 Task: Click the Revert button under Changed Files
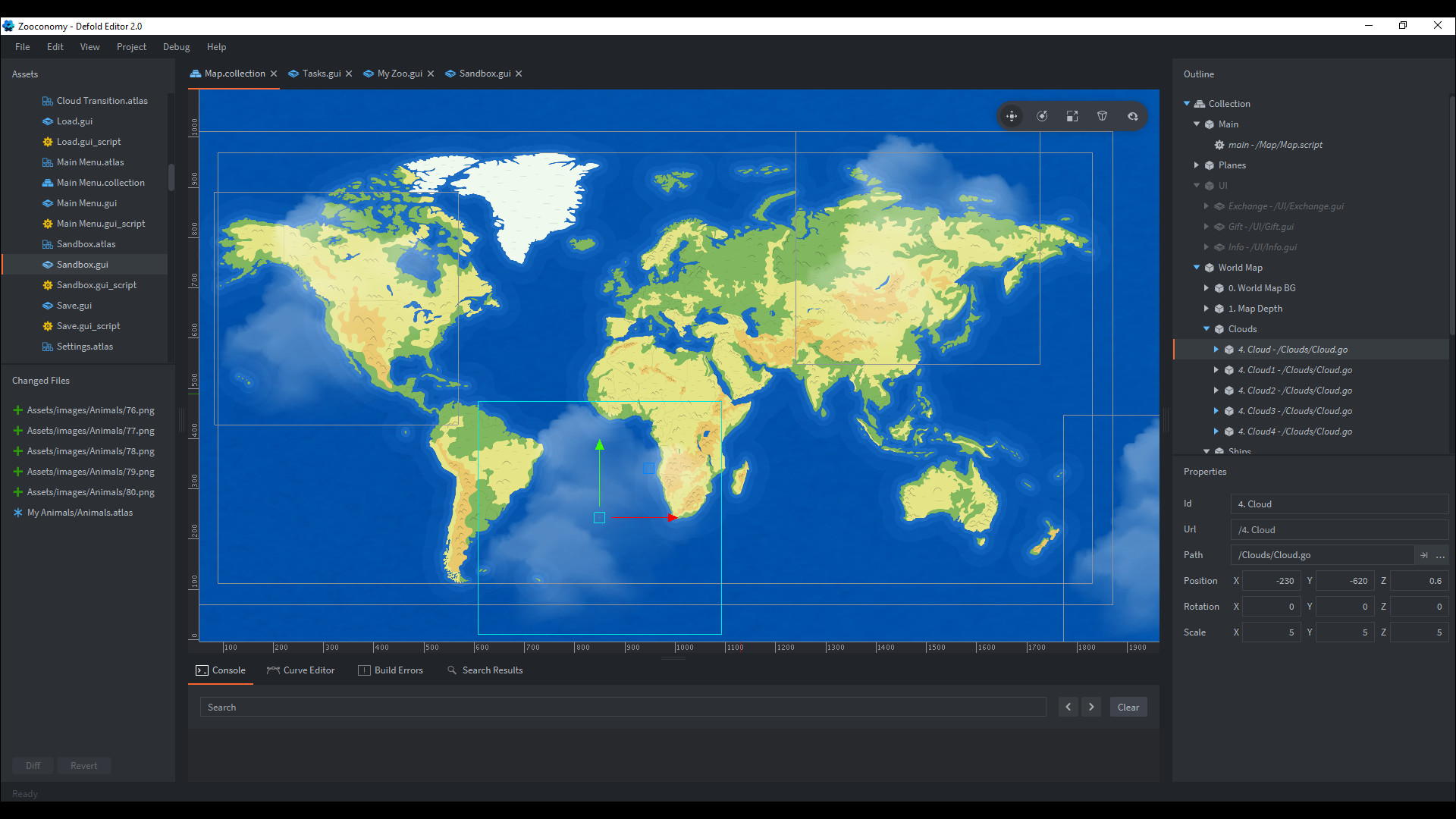point(83,765)
